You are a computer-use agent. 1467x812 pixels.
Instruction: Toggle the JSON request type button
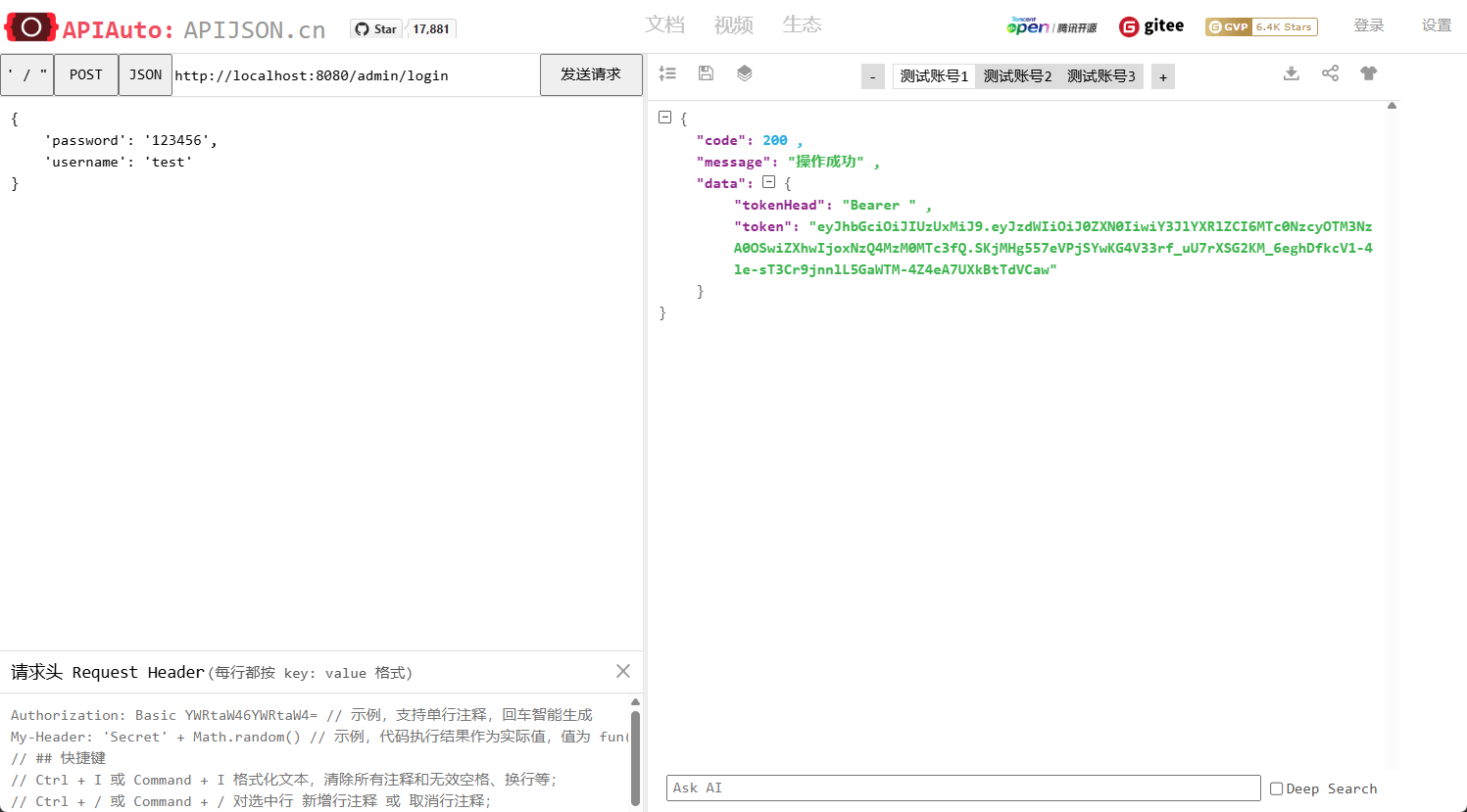pyautogui.click(x=145, y=75)
